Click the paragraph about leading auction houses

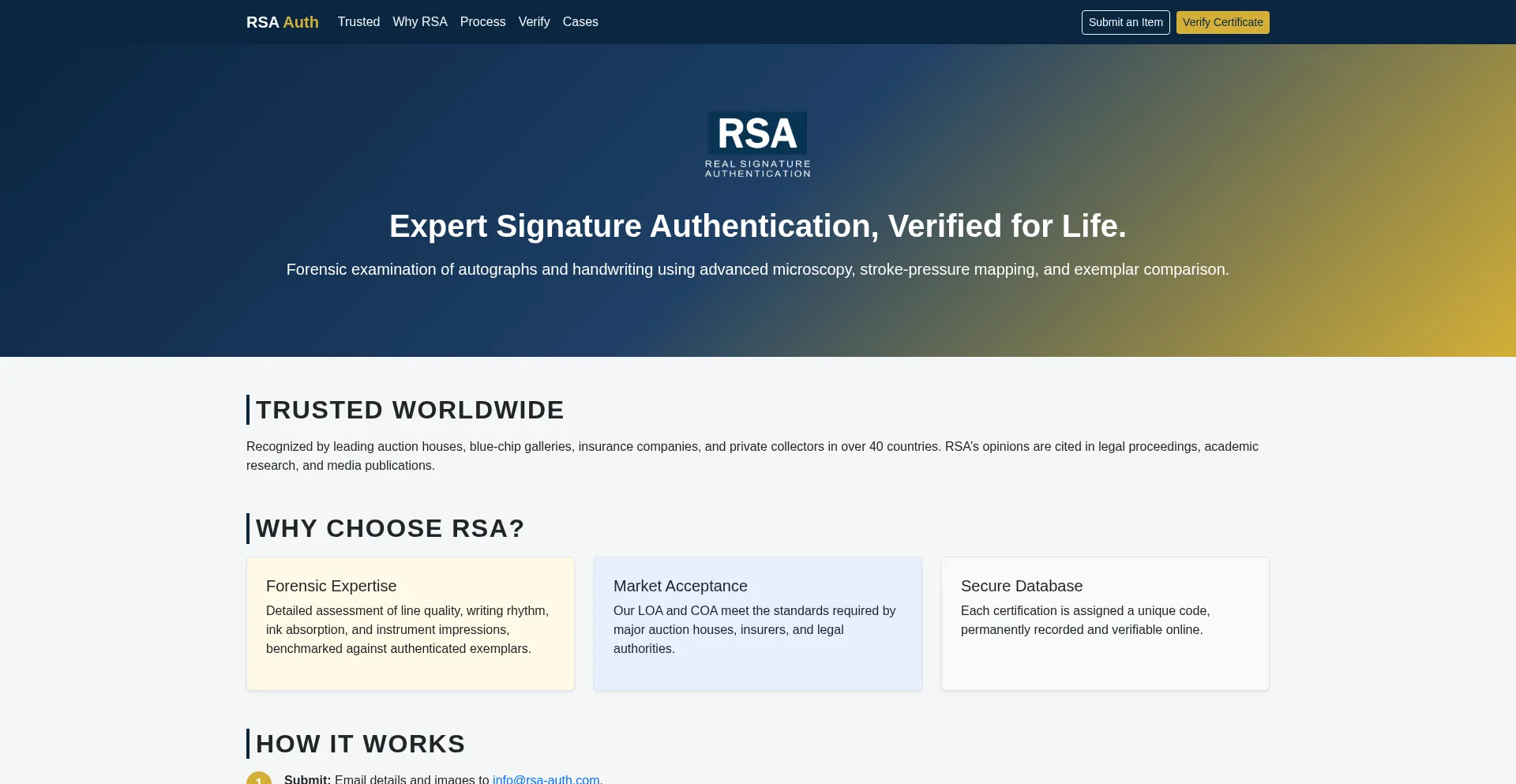click(x=752, y=456)
